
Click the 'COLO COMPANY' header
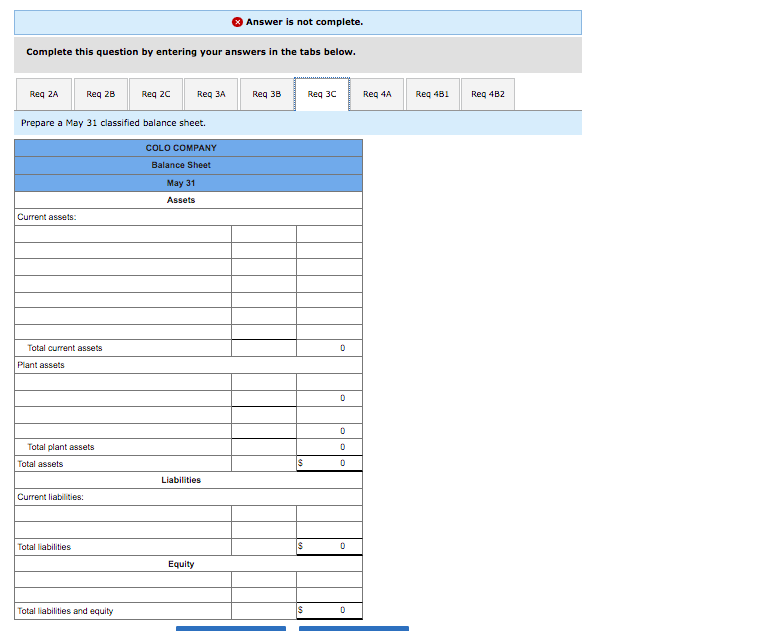tap(181, 148)
